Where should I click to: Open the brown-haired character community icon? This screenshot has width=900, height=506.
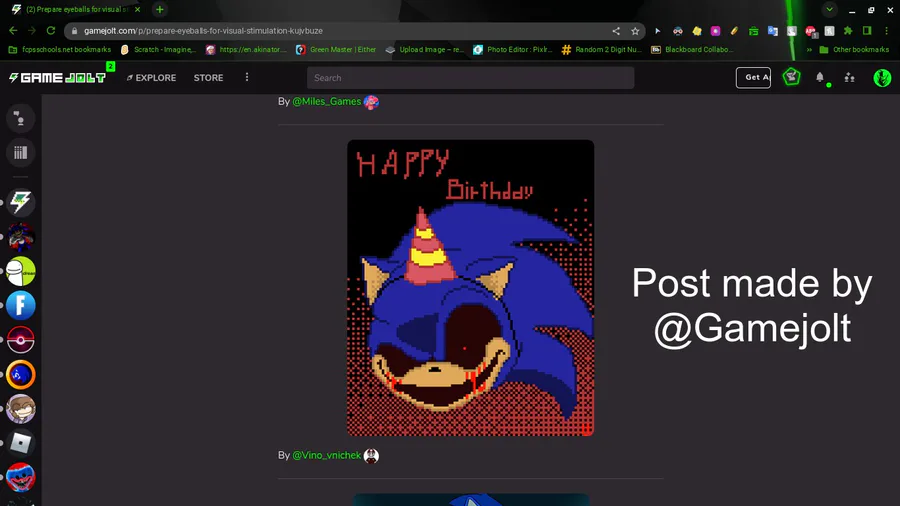(x=21, y=408)
